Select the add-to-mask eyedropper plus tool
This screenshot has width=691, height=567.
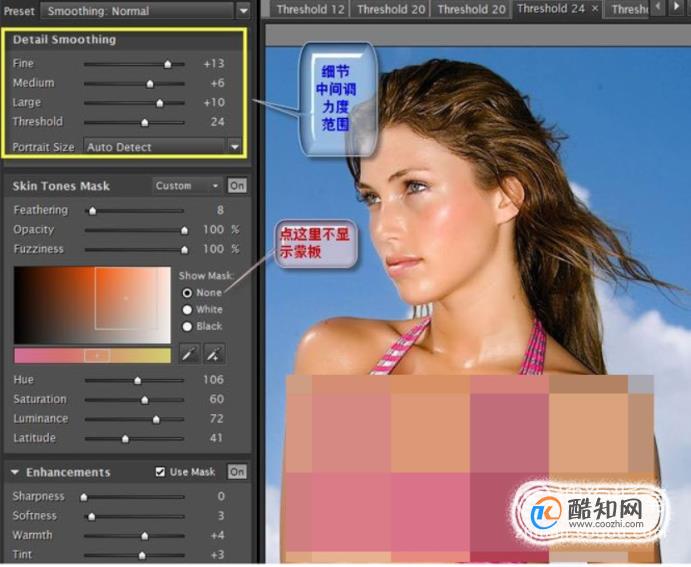tap(215, 354)
